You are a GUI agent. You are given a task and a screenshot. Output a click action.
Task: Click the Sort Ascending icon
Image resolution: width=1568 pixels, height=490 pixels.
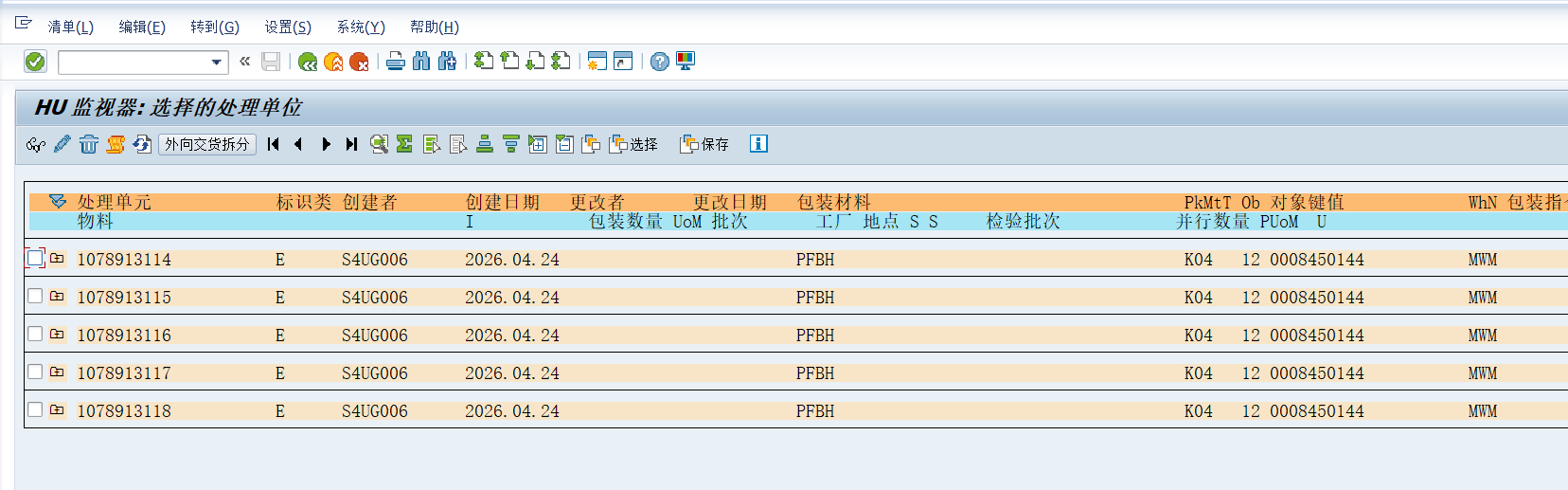[x=485, y=144]
